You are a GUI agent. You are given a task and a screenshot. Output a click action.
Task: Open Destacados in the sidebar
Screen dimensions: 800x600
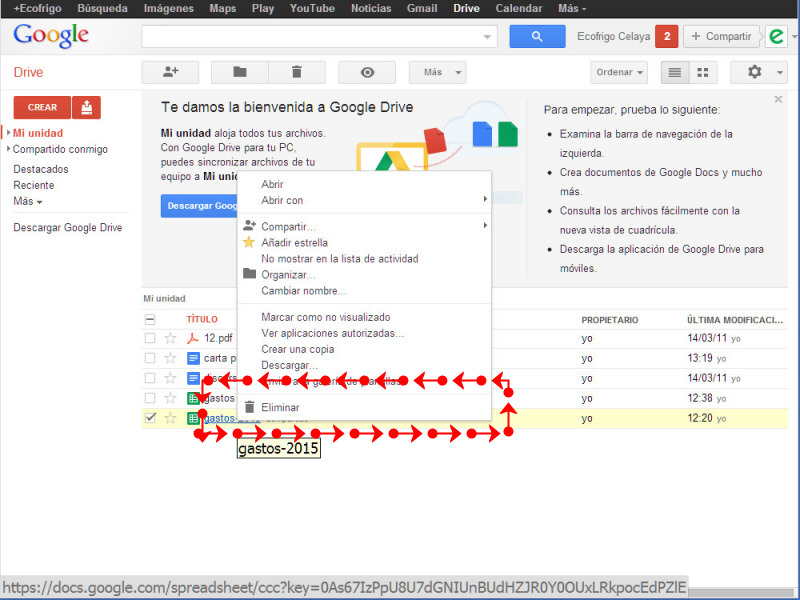(x=41, y=169)
